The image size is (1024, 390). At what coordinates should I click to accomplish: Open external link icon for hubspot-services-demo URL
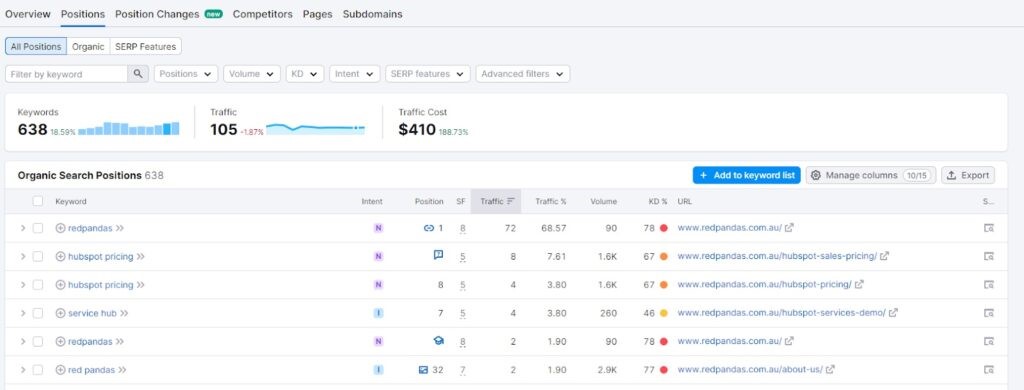tap(893, 313)
